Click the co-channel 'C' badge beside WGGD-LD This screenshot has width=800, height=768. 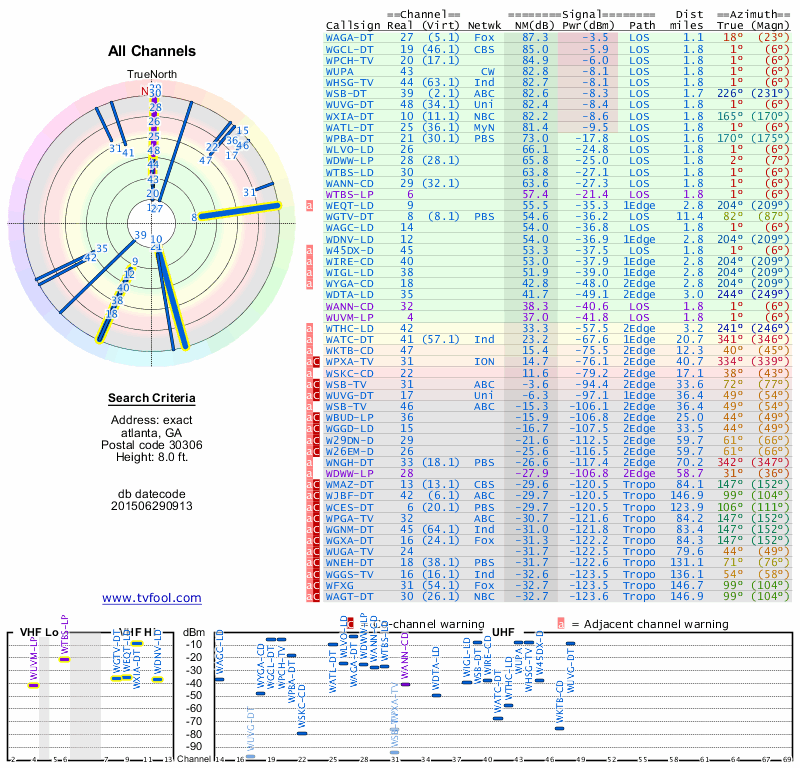[317, 429]
